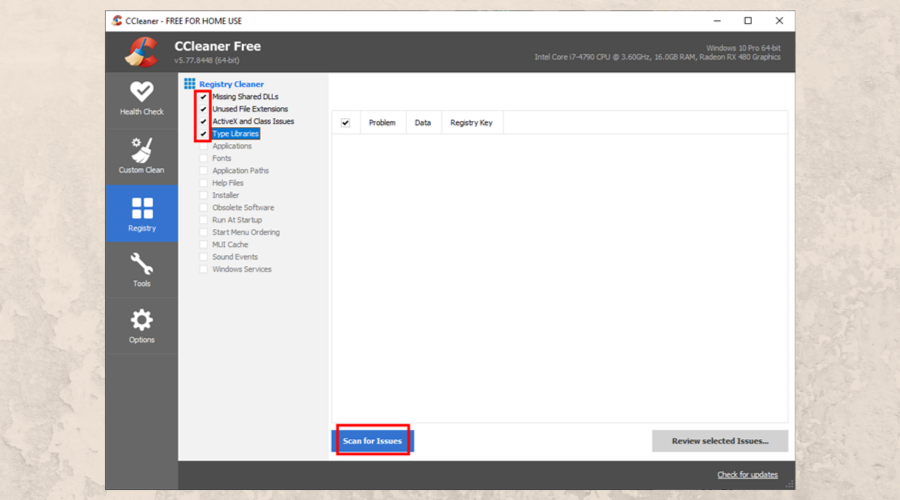Click CCleaner title bar app icon
Screen dimensions: 900x500
coord(117,20)
